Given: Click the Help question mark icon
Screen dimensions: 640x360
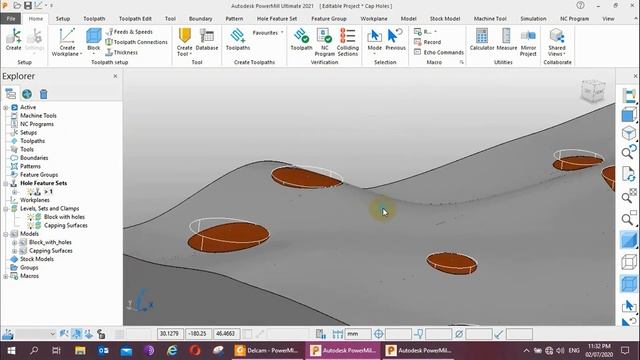Looking at the screenshot, I should pyautogui.click(x=580, y=5).
